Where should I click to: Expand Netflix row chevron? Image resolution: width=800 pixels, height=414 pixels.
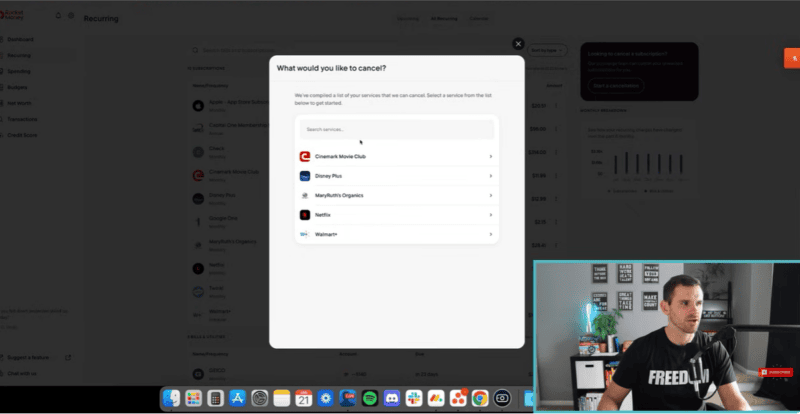click(x=490, y=215)
